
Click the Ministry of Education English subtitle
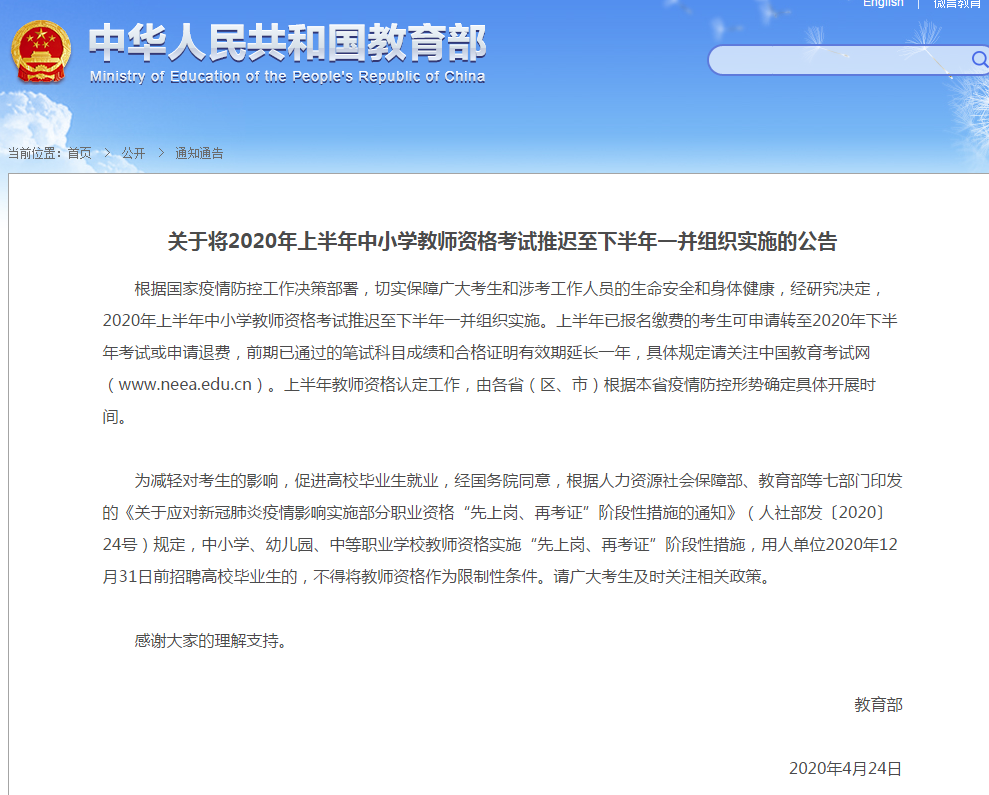pos(287,77)
